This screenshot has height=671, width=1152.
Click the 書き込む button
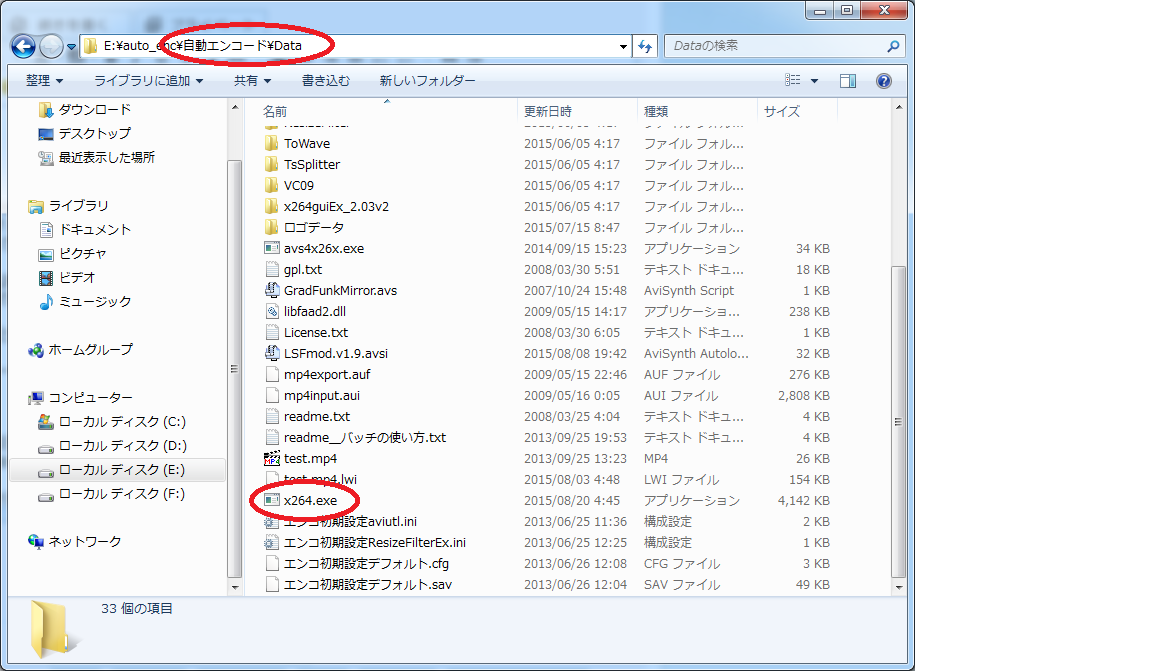[325, 80]
